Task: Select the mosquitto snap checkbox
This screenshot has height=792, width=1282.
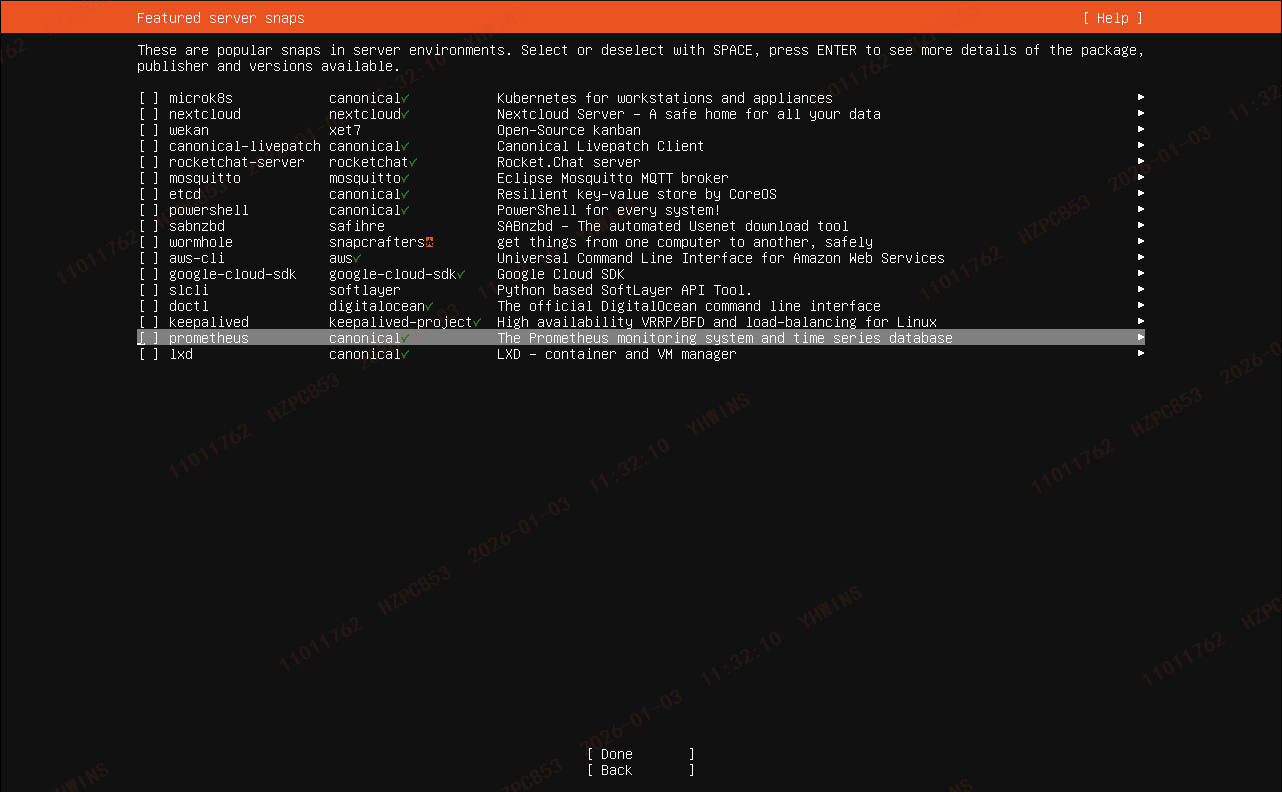Action: click(x=148, y=178)
